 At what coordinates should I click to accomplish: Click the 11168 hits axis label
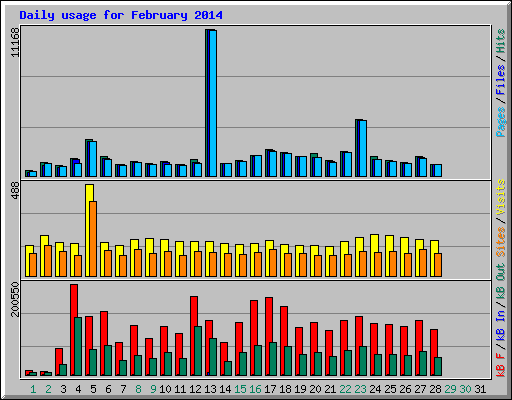point(15,42)
